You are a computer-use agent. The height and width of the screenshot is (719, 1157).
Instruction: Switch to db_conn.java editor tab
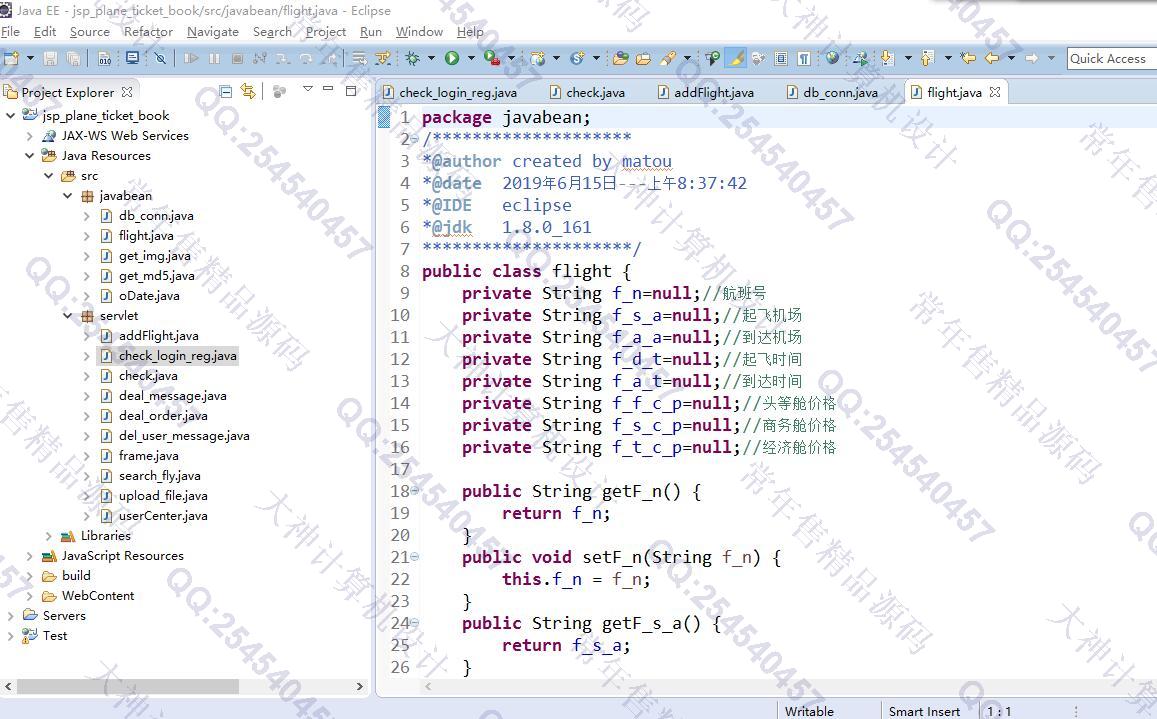(832, 92)
